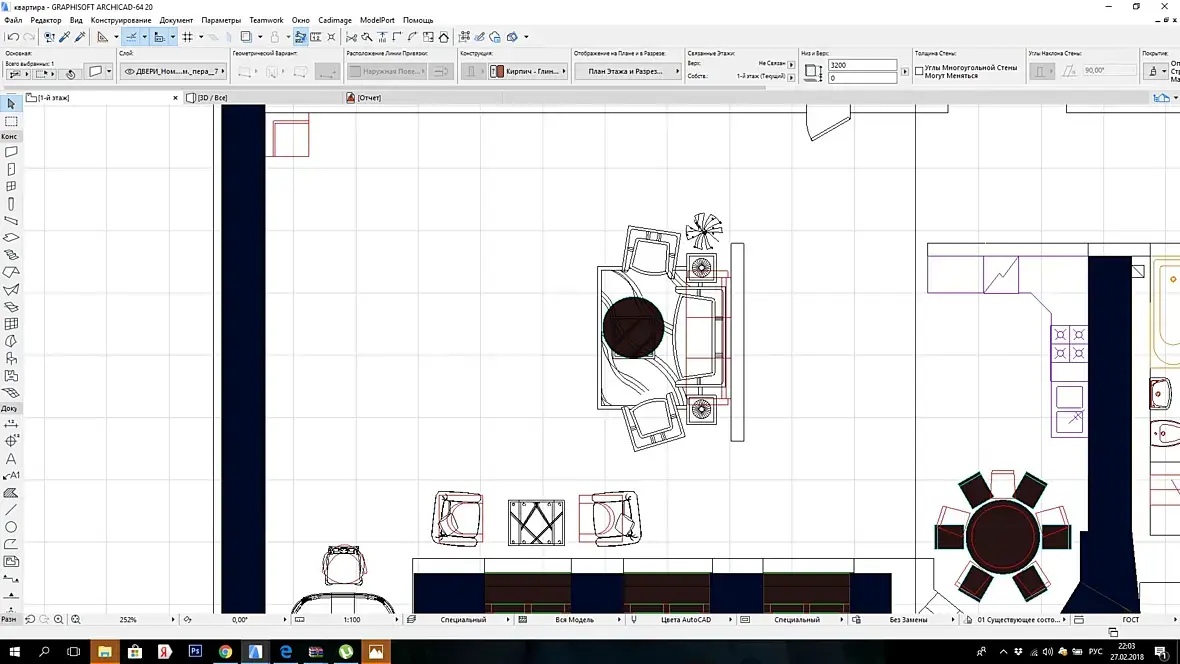The width and height of the screenshot is (1180, 664).
Task: Select the Arrow tool in the toolbox
Action: tap(11, 104)
